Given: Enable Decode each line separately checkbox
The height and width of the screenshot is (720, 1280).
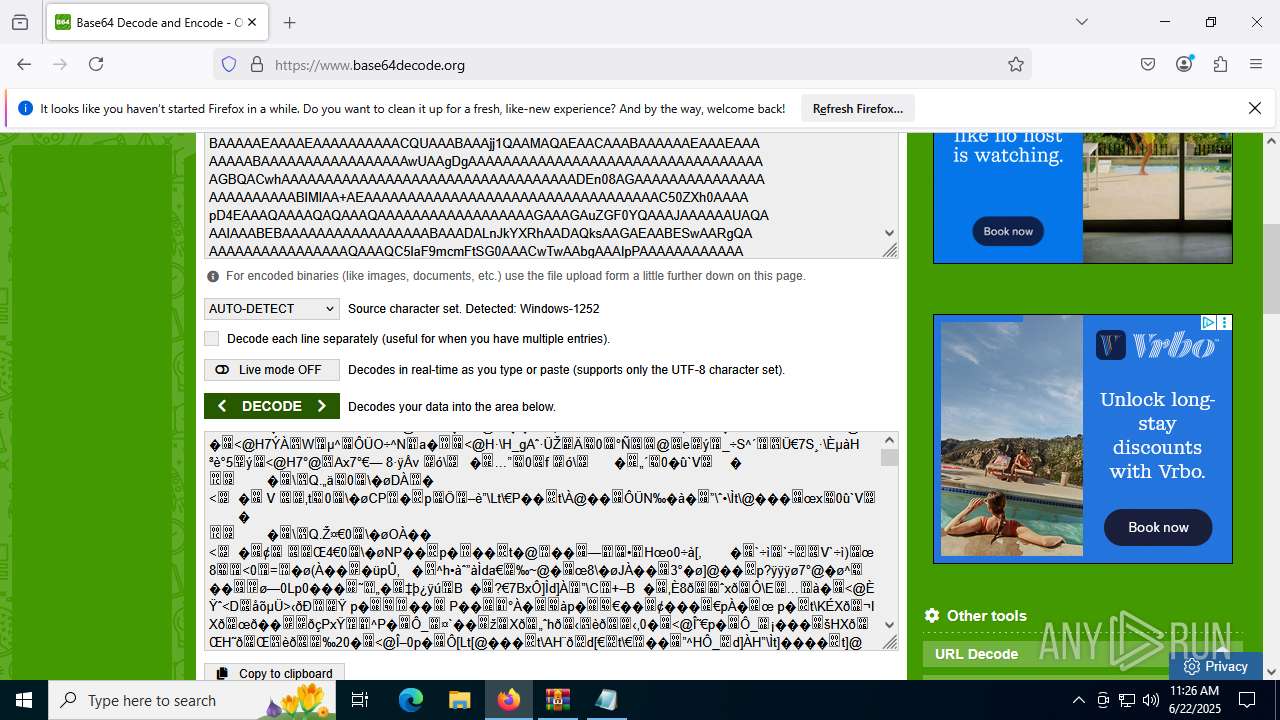Looking at the screenshot, I should [x=211, y=339].
